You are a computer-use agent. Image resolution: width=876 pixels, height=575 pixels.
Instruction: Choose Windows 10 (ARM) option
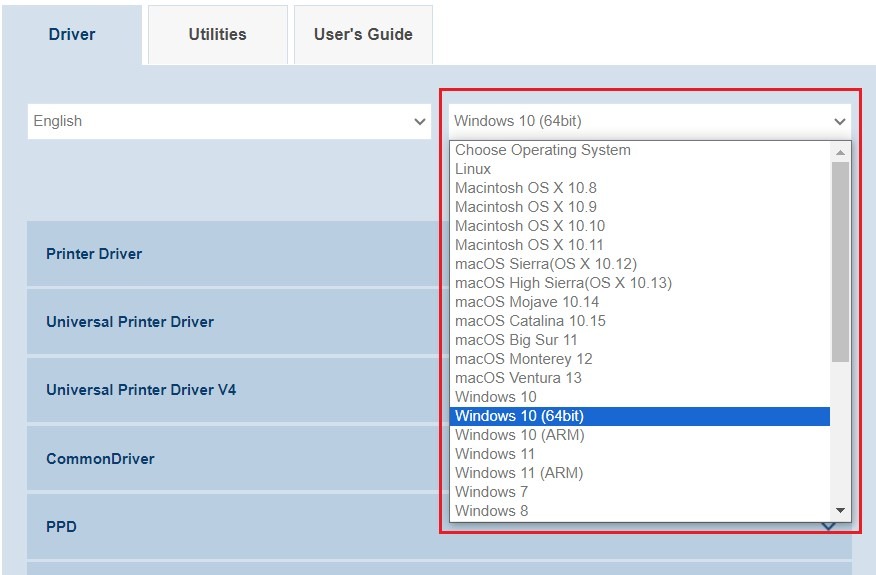[x=519, y=435]
